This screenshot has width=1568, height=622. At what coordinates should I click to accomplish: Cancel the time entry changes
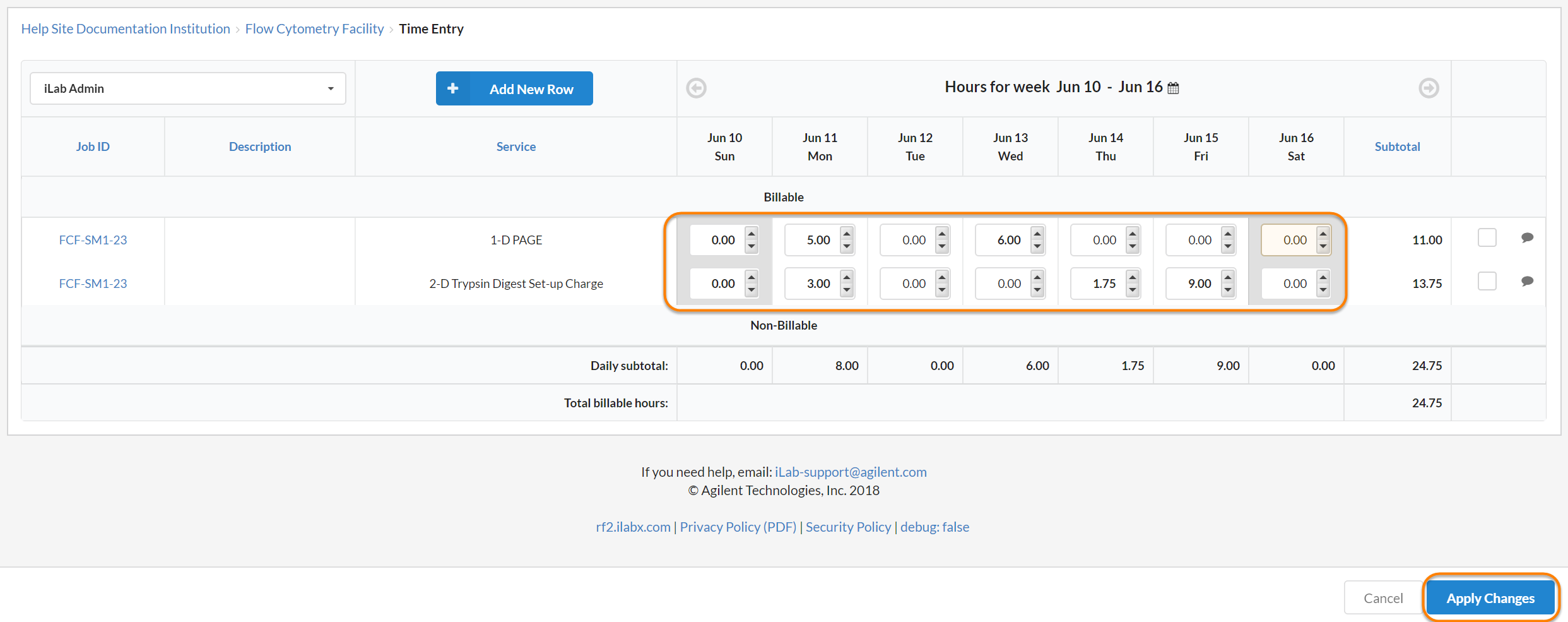[x=1382, y=598]
